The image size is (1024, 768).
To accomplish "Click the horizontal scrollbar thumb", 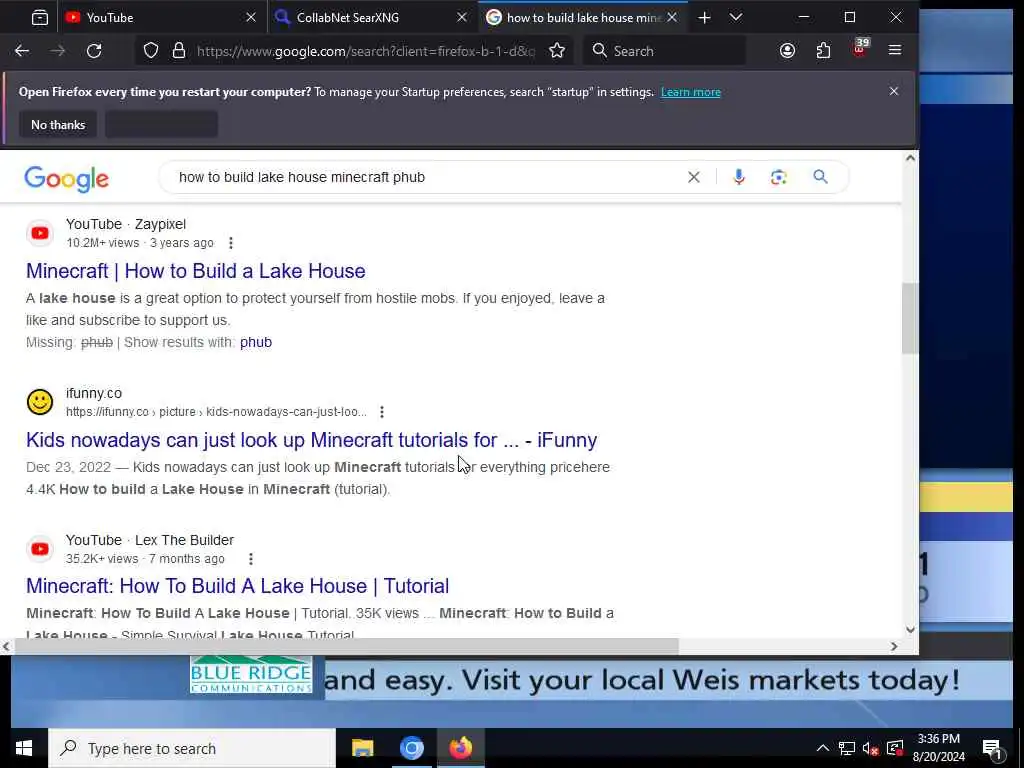I will coord(347,647).
